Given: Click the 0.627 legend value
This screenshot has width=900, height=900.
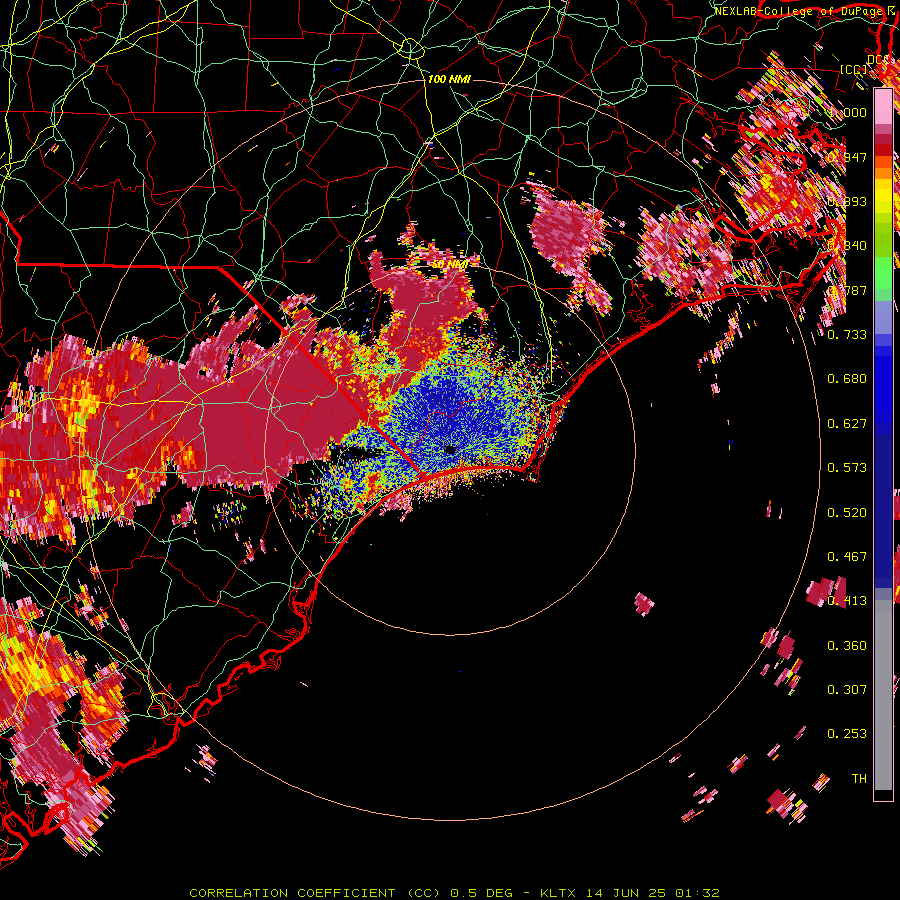Looking at the screenshot, I should pyautogui.click(x=847, y=424).
